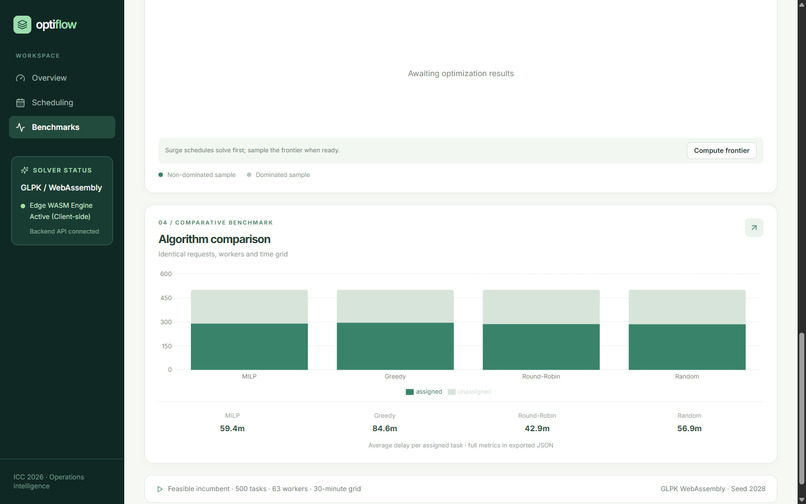This screenshot has height=504, width=806.
Task: Click the 'GLPK WebAssembly · Seed 2028' text
Action: click(x=713, y=489)
